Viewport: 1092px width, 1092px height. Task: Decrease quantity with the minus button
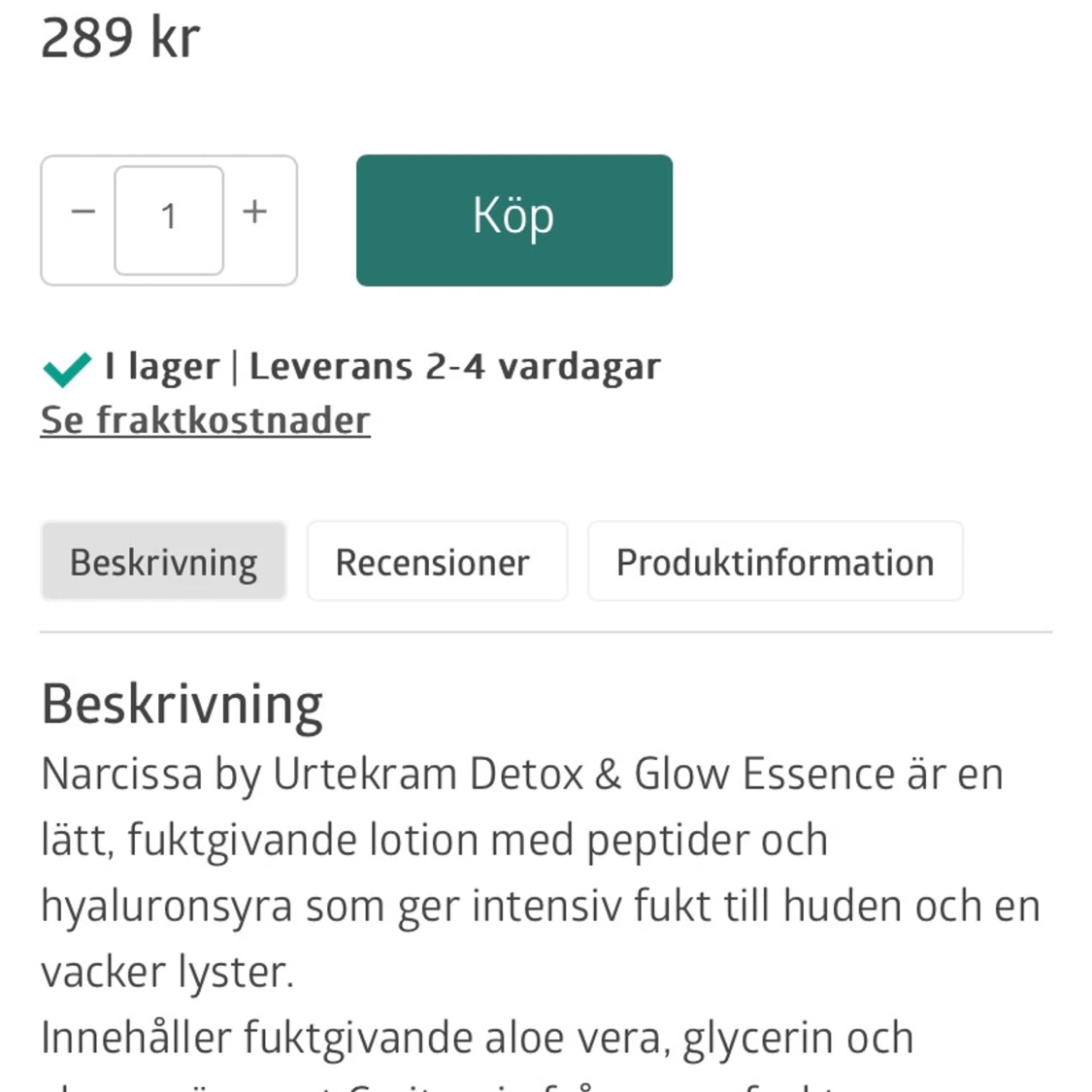point(83,211)
